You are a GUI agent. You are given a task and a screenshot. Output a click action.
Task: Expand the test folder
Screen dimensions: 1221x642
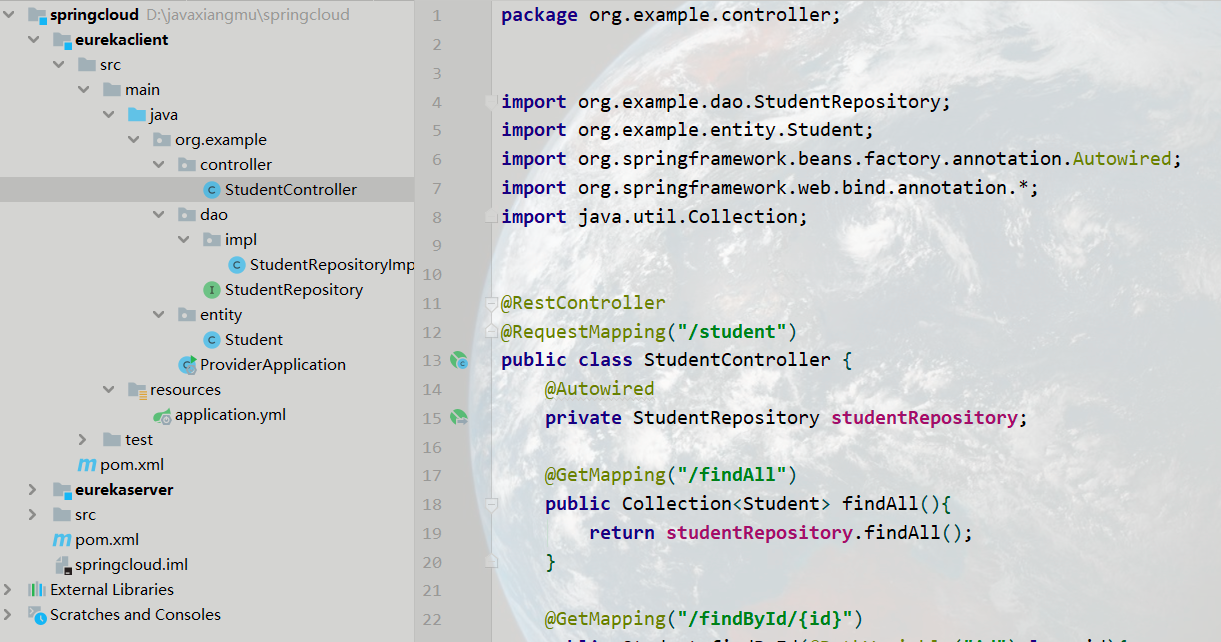tap(84, 440)
